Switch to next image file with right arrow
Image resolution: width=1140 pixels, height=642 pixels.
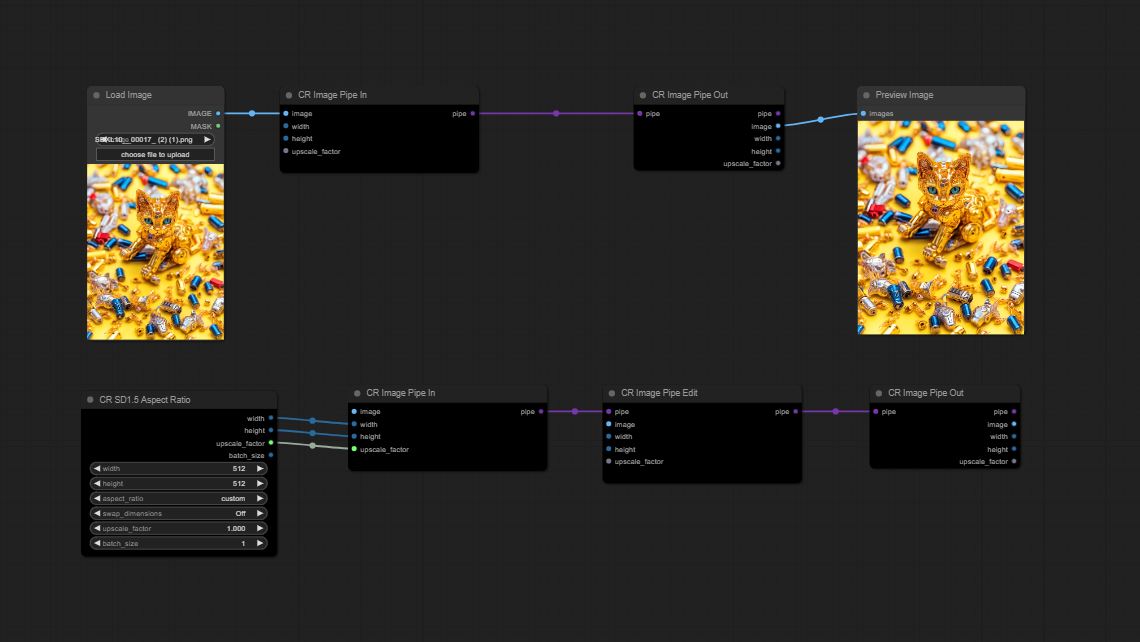[207, 140]
